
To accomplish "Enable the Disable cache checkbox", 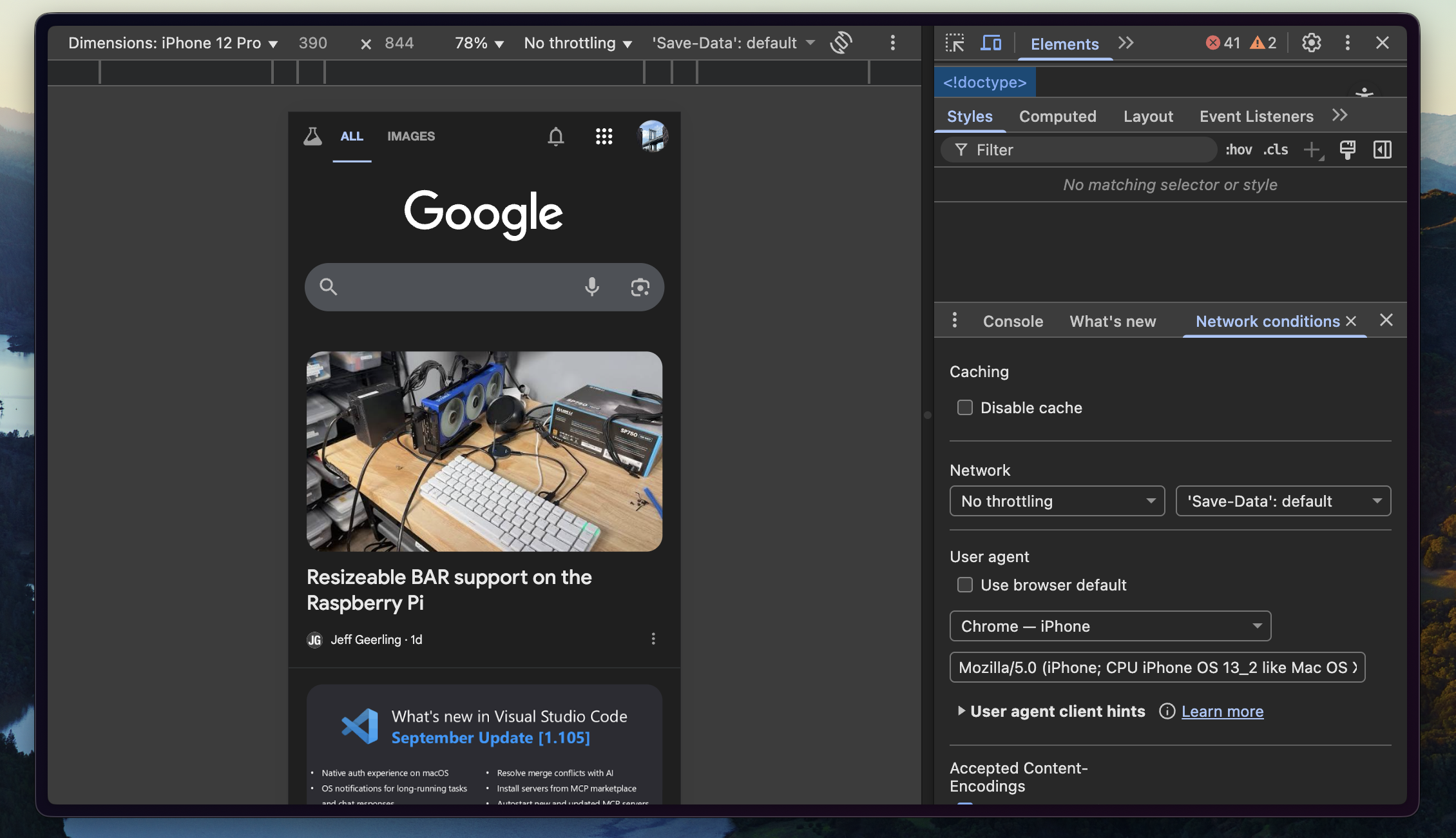I will pyautogui.click(x=964, y=407).
